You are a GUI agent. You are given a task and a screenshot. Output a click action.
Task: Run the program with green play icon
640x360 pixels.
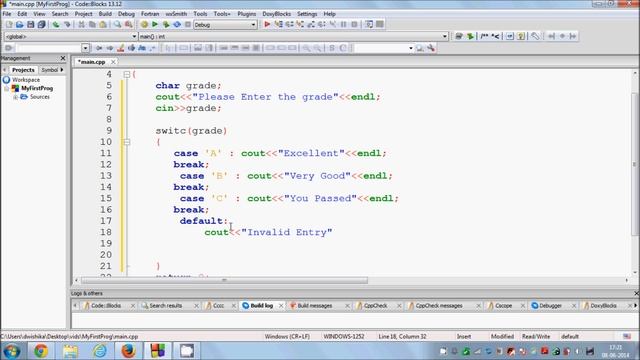[x=155, y=24]
